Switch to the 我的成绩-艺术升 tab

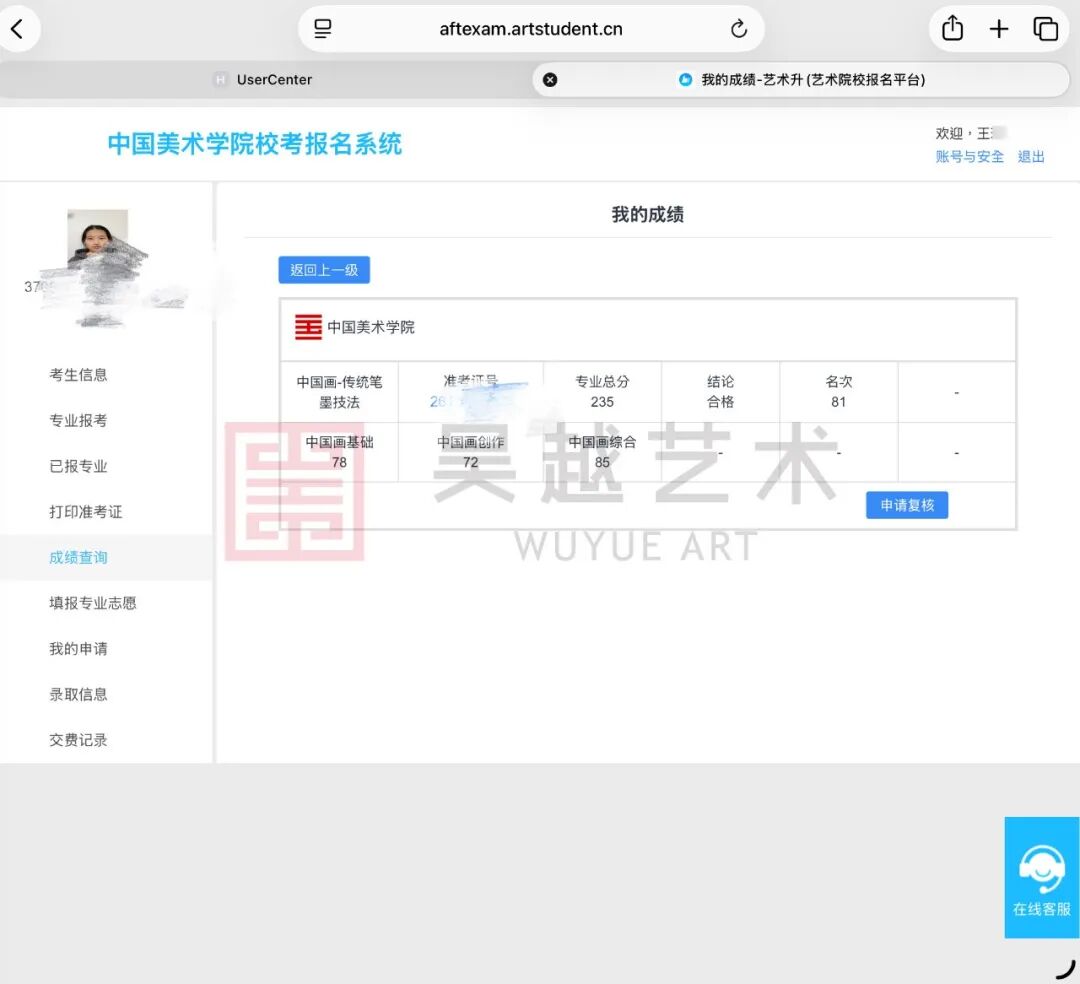click(790, 79)
